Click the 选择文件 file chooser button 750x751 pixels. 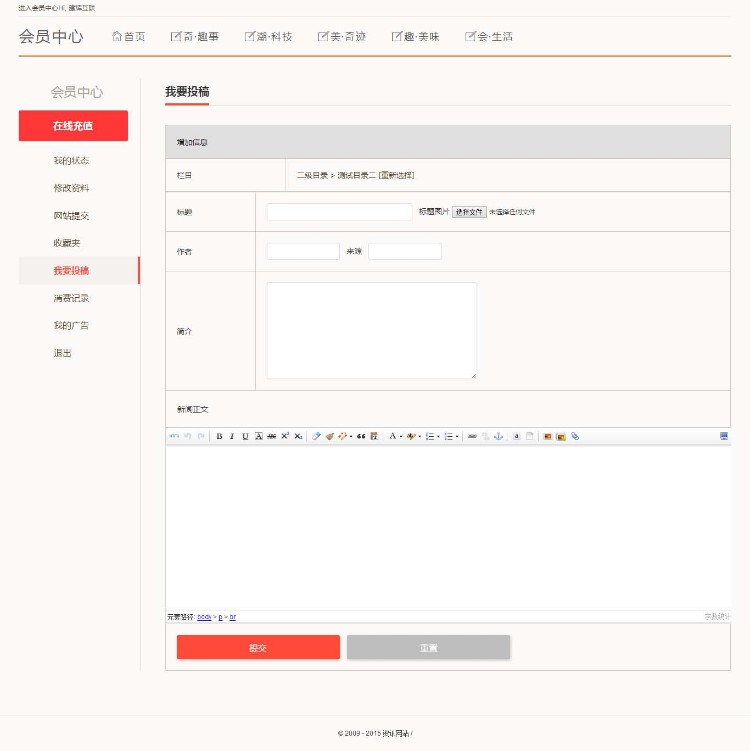469,212
